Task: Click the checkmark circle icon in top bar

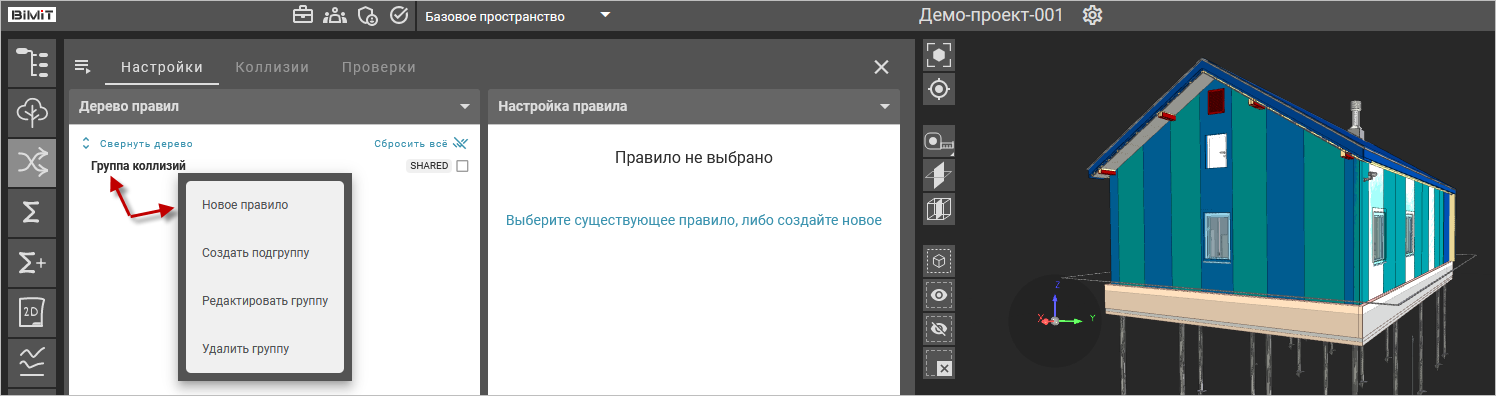Action: pos(399,15)
